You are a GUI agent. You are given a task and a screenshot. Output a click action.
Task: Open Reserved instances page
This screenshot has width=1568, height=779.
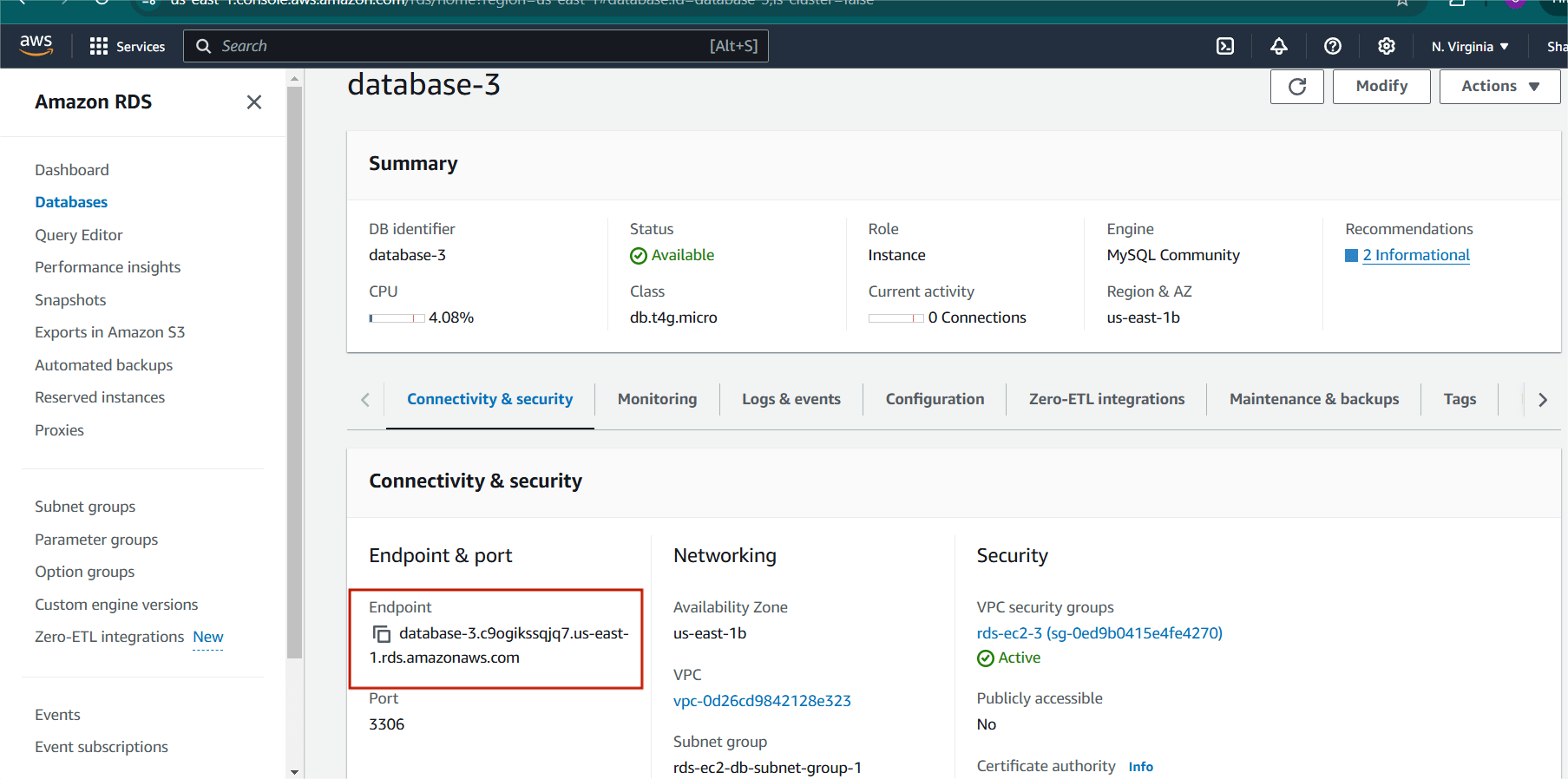[x=100, y=397]
